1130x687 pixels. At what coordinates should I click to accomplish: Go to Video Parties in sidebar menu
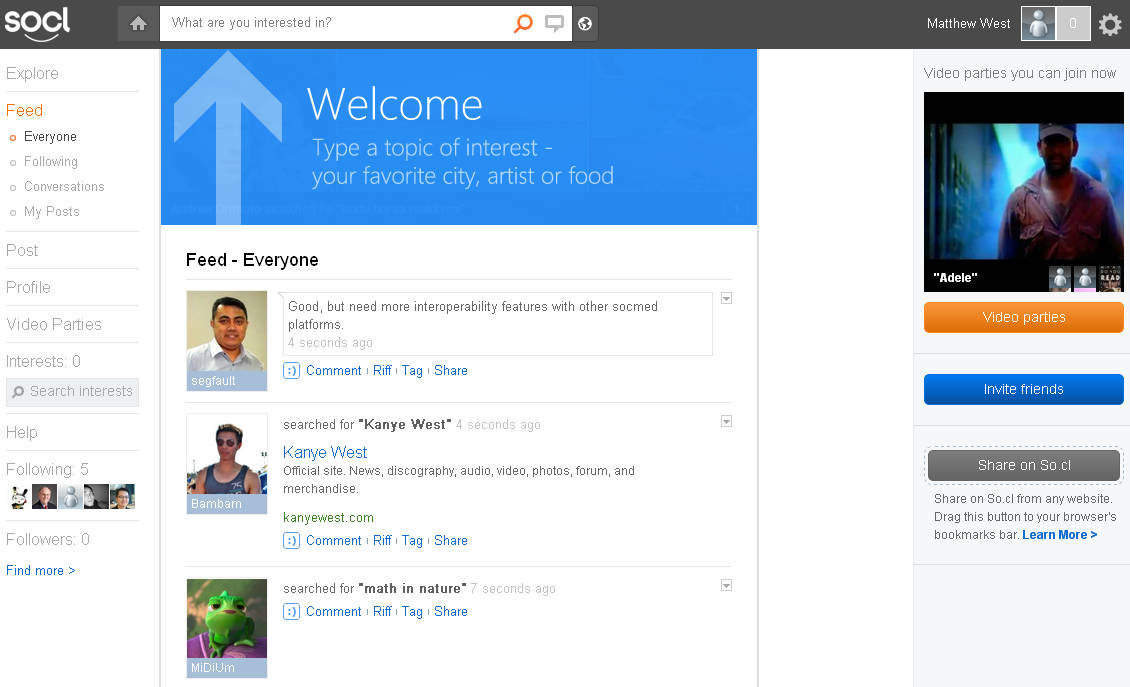pyautogui.click(x=54, y=324)
